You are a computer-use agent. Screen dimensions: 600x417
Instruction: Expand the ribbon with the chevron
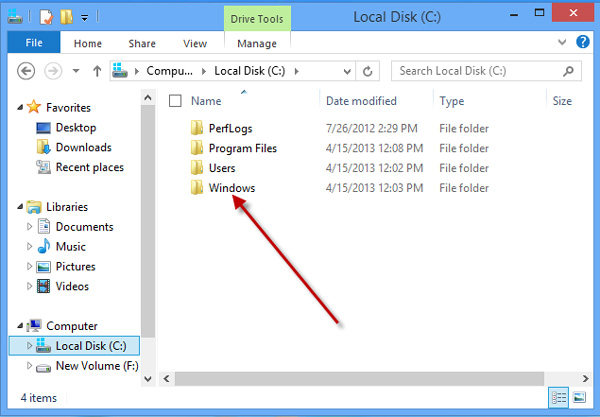(562, 42)
